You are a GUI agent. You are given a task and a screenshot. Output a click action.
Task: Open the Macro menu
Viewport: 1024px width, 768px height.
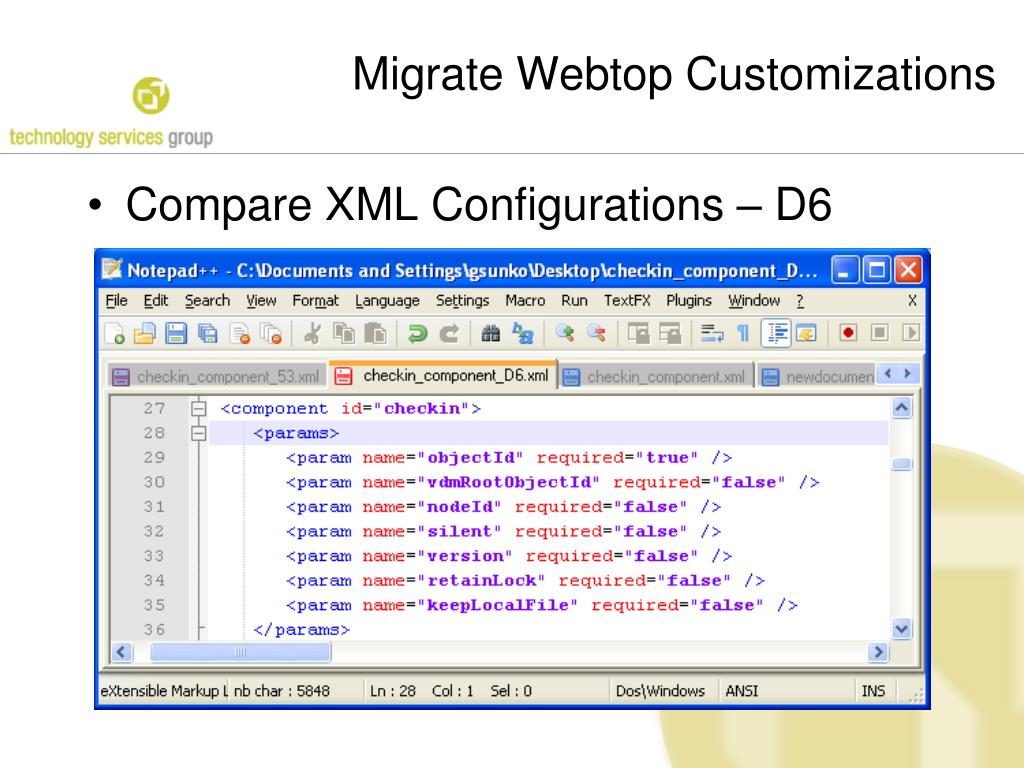click(x=525, y=300)
